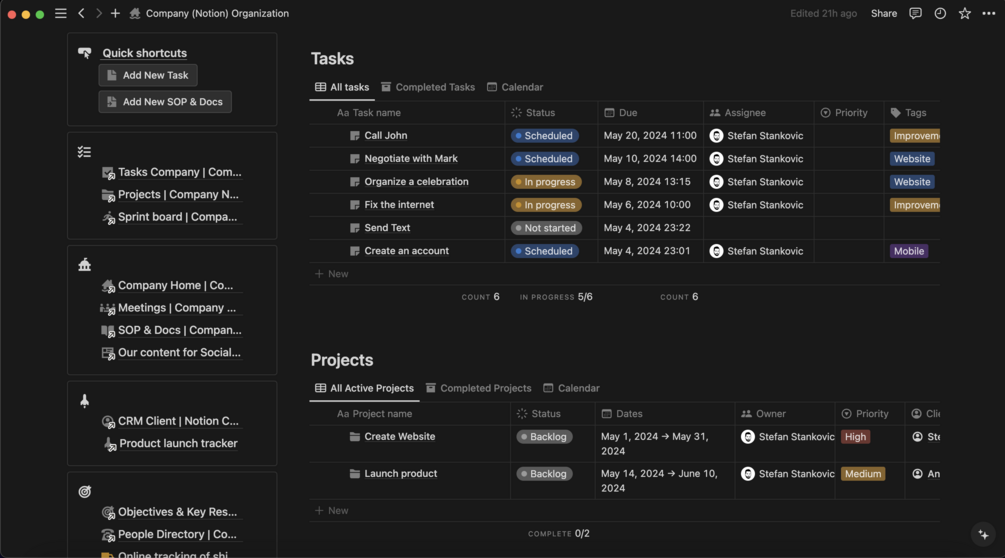This screenshot has width=1005, height=558.
Task: Open the three-dot more options menu
Action: pyautogui.click(x=989, y=14)
